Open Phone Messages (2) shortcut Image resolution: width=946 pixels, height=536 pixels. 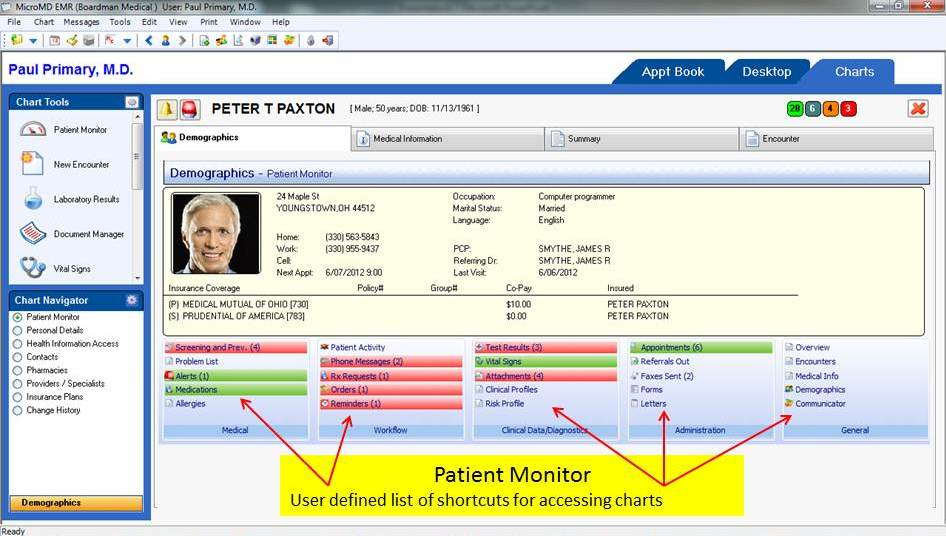click(x=391, y=361)
